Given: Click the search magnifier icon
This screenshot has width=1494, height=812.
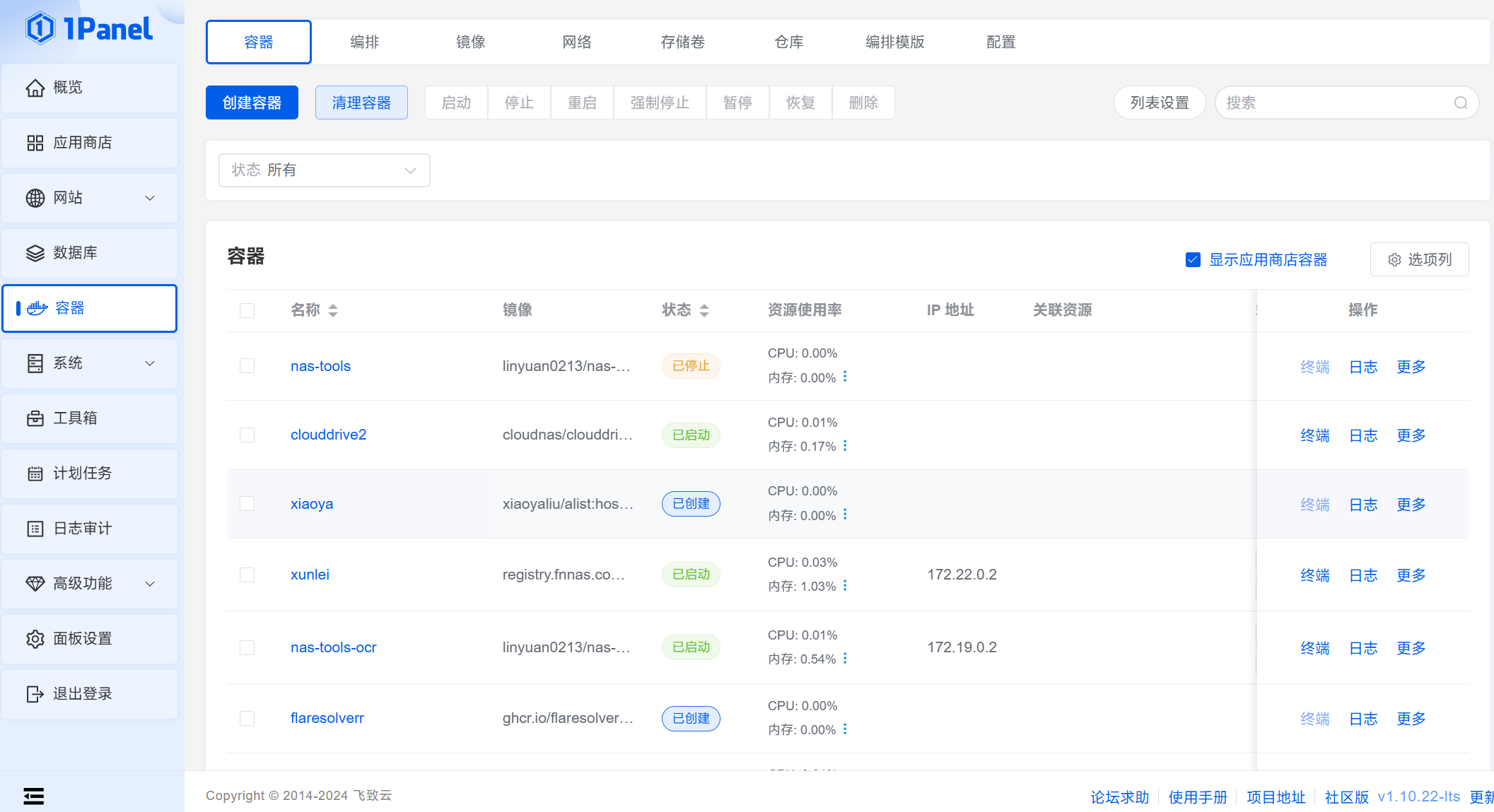Looking at the screenshot, I should pyautogui.click(x=1461, y=103).
